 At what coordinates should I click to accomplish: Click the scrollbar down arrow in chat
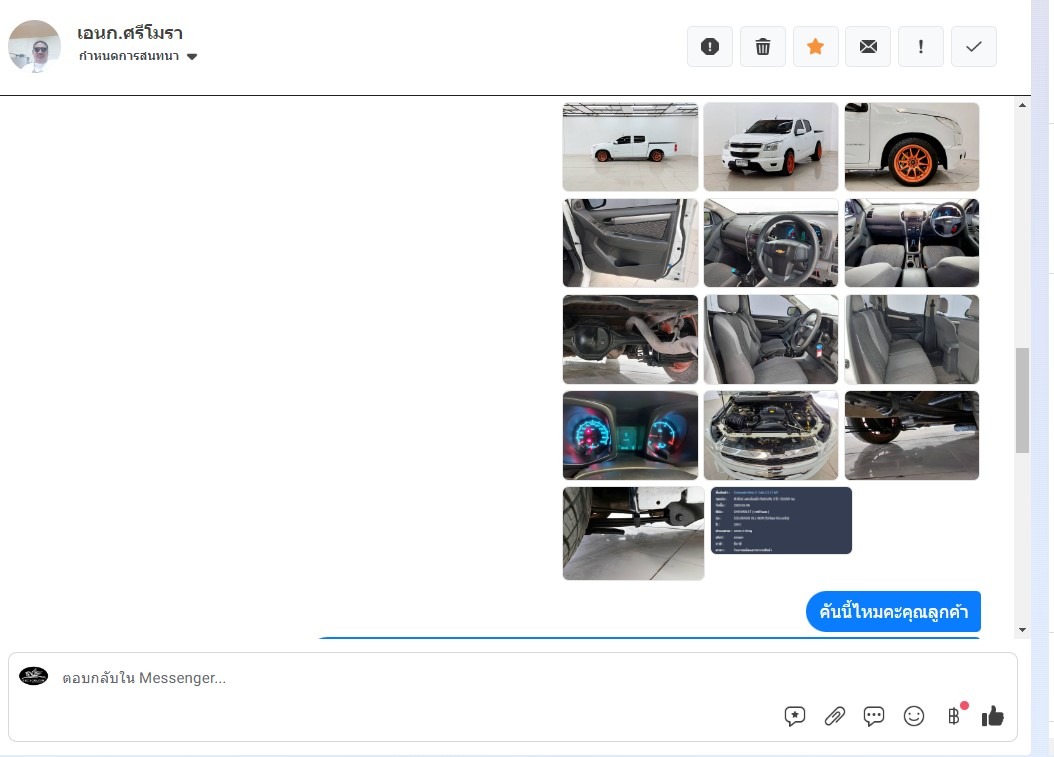point(1022,629)
